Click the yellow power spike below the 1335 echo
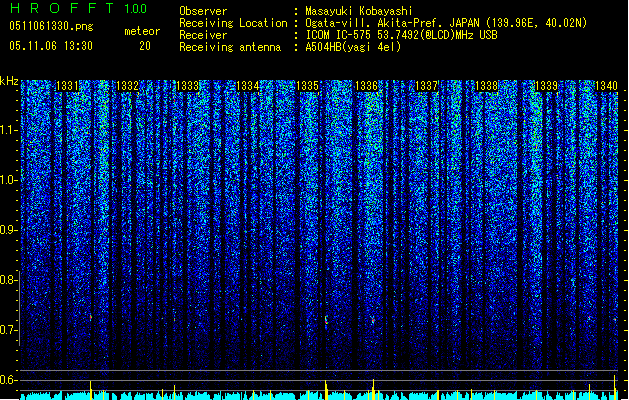 [326, 390]
